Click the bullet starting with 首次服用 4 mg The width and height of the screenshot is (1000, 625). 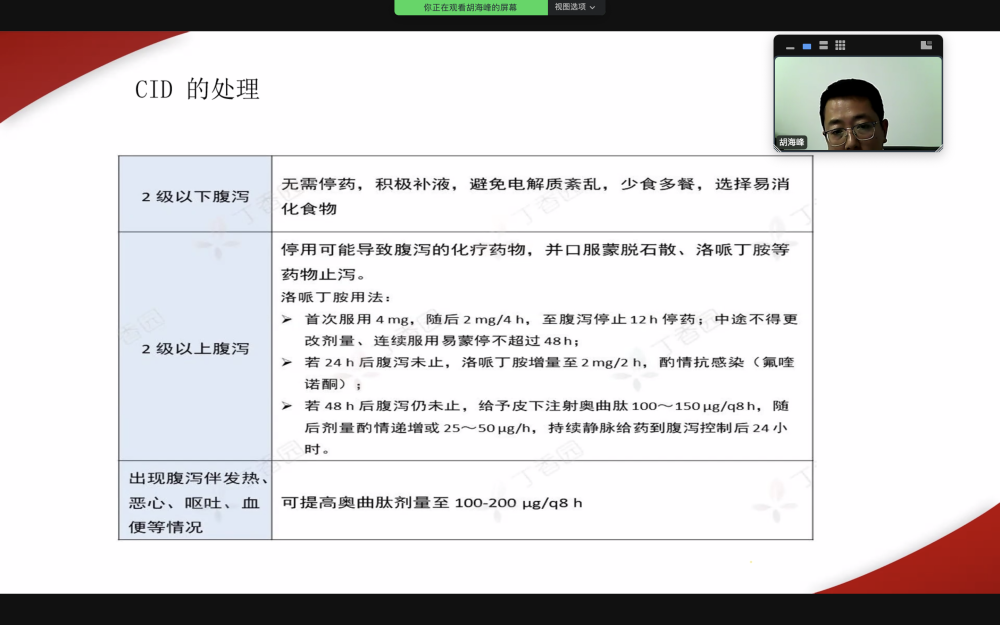click(x=540, y=329)
